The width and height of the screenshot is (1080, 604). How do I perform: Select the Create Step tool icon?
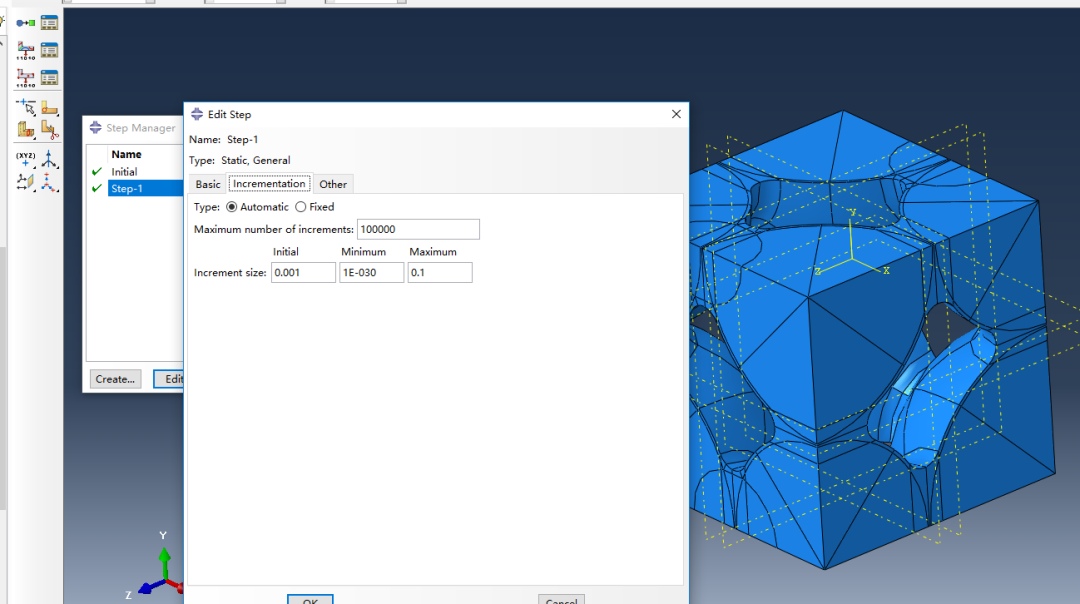[25, 23]
